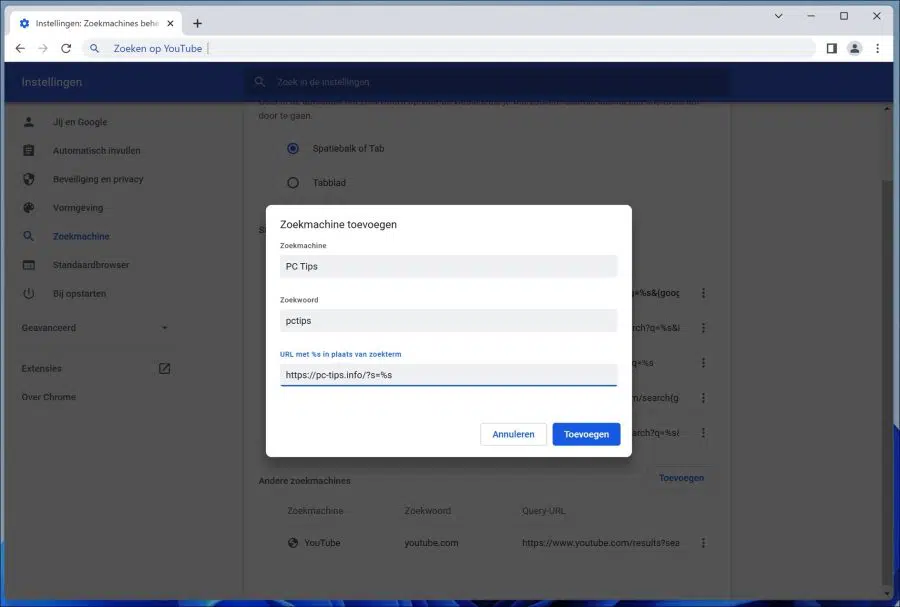Open Jij en Google settings
The width and height of the screenshot is (900, 607).
tap(80, 122)
